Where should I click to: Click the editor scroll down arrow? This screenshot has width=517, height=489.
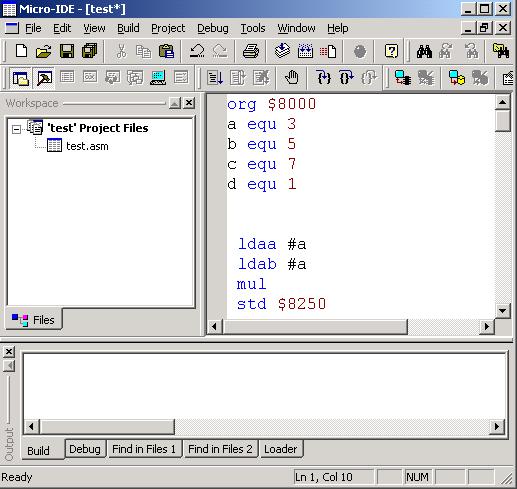click(502, 311)
